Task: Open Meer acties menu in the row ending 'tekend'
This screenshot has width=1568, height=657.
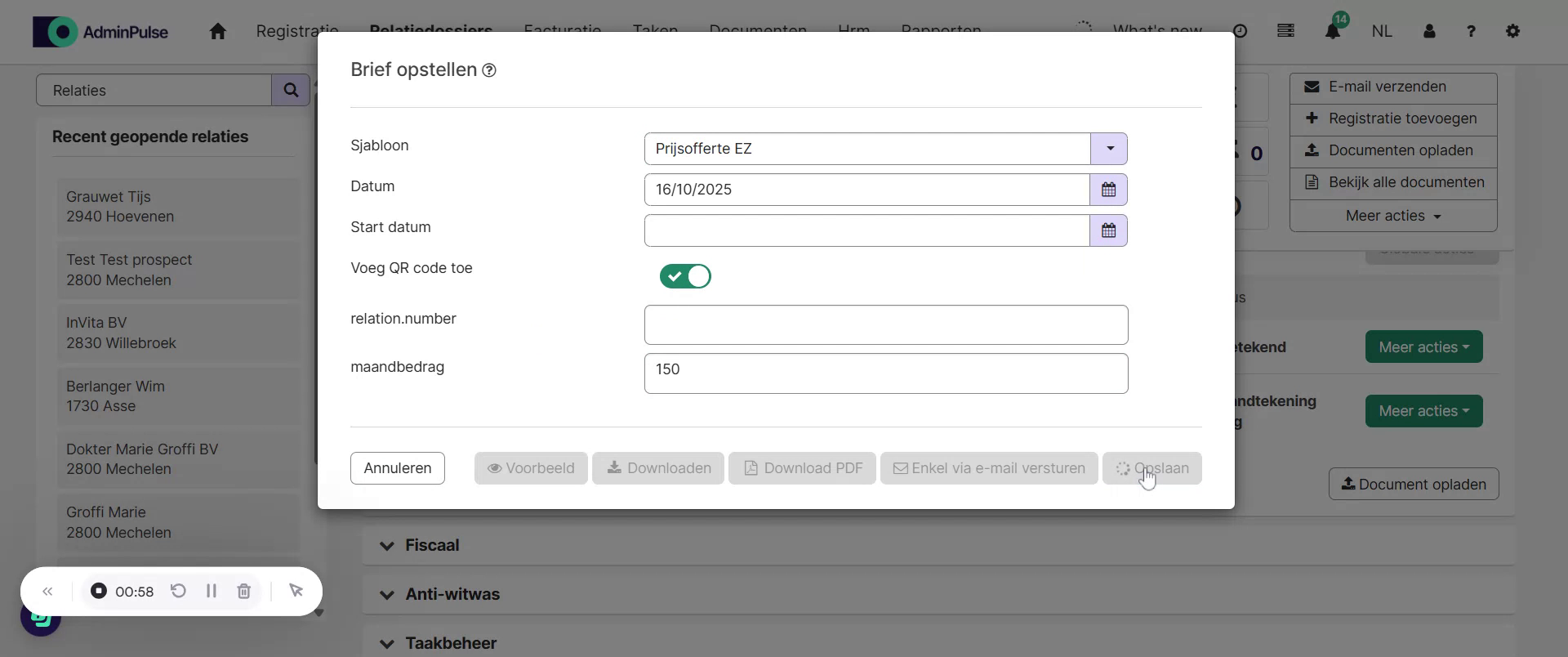Action: click(x=1423, y=347)
